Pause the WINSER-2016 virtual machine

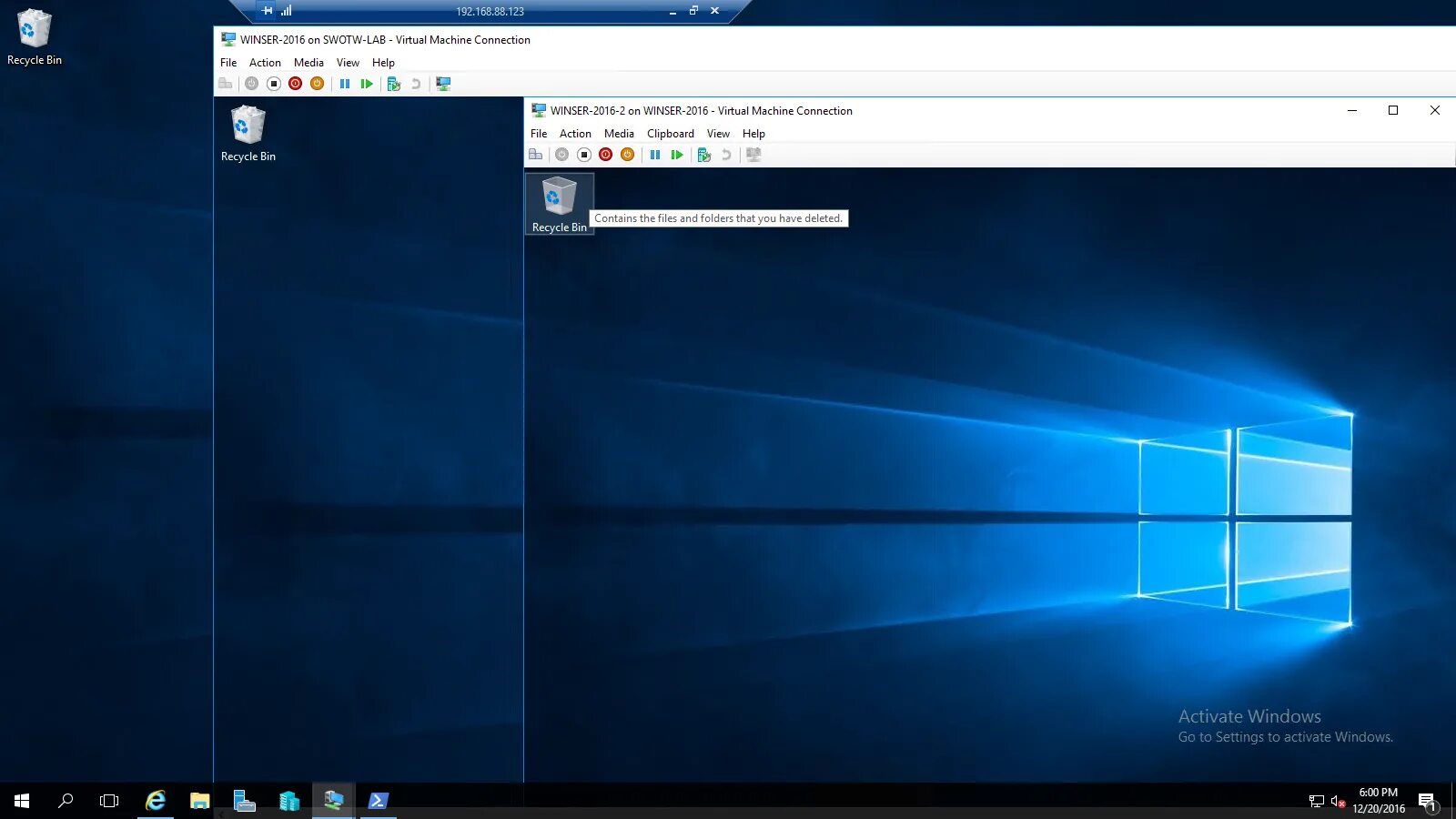pos(345,84)
